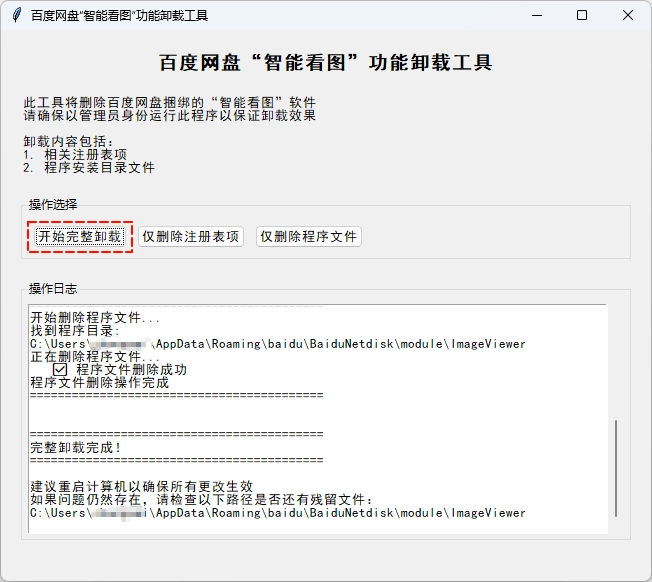This screenshot has height=582, width=652.
Task: Click the 找到程序目录 log line
Action: [75, 330]
